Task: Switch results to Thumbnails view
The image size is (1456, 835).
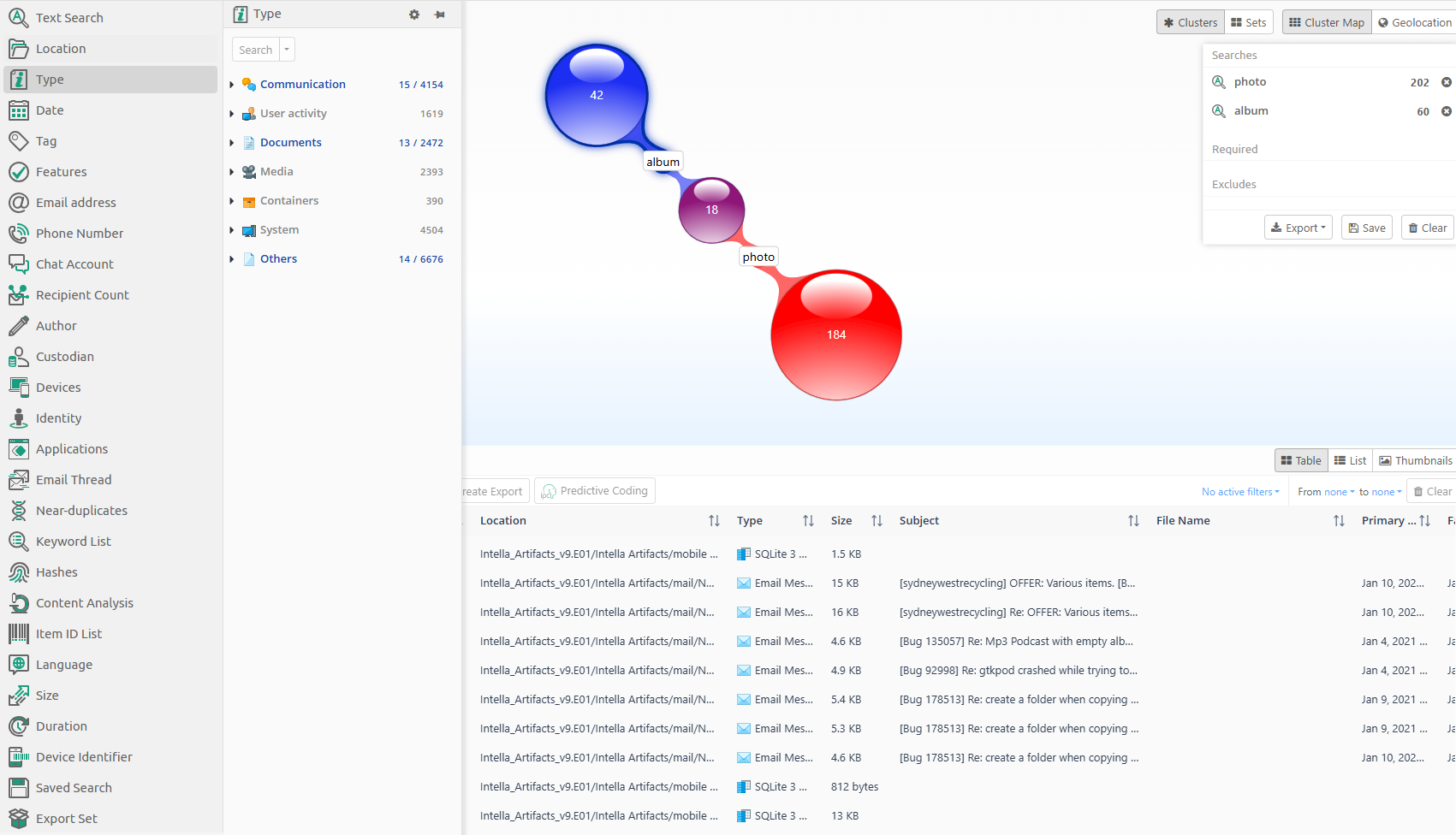Action: point(1415,460)
